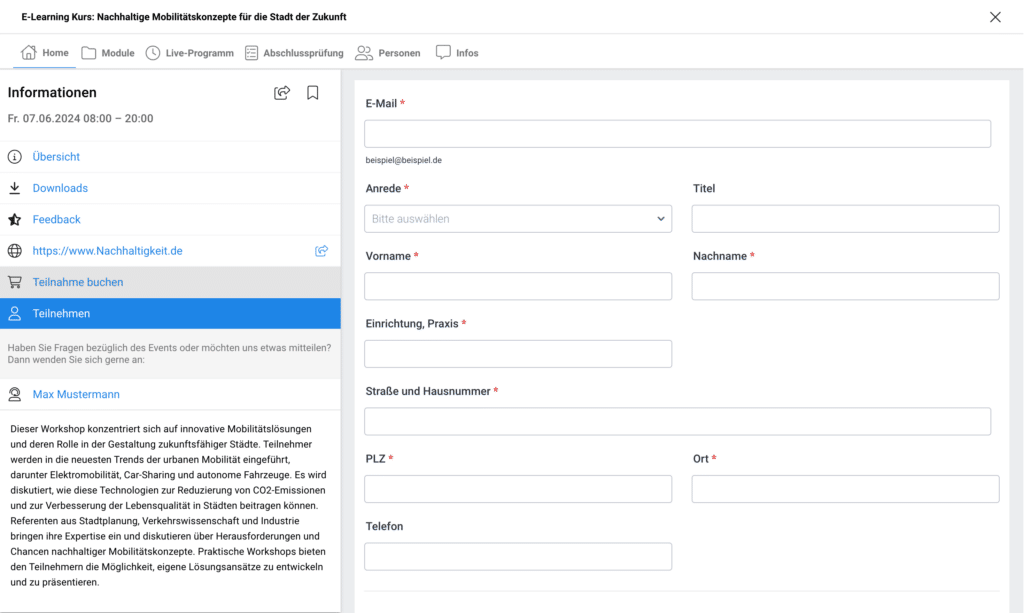This screenshot has height=613, width=1024.
Task: Open the Infos tab
Action: 457,53
